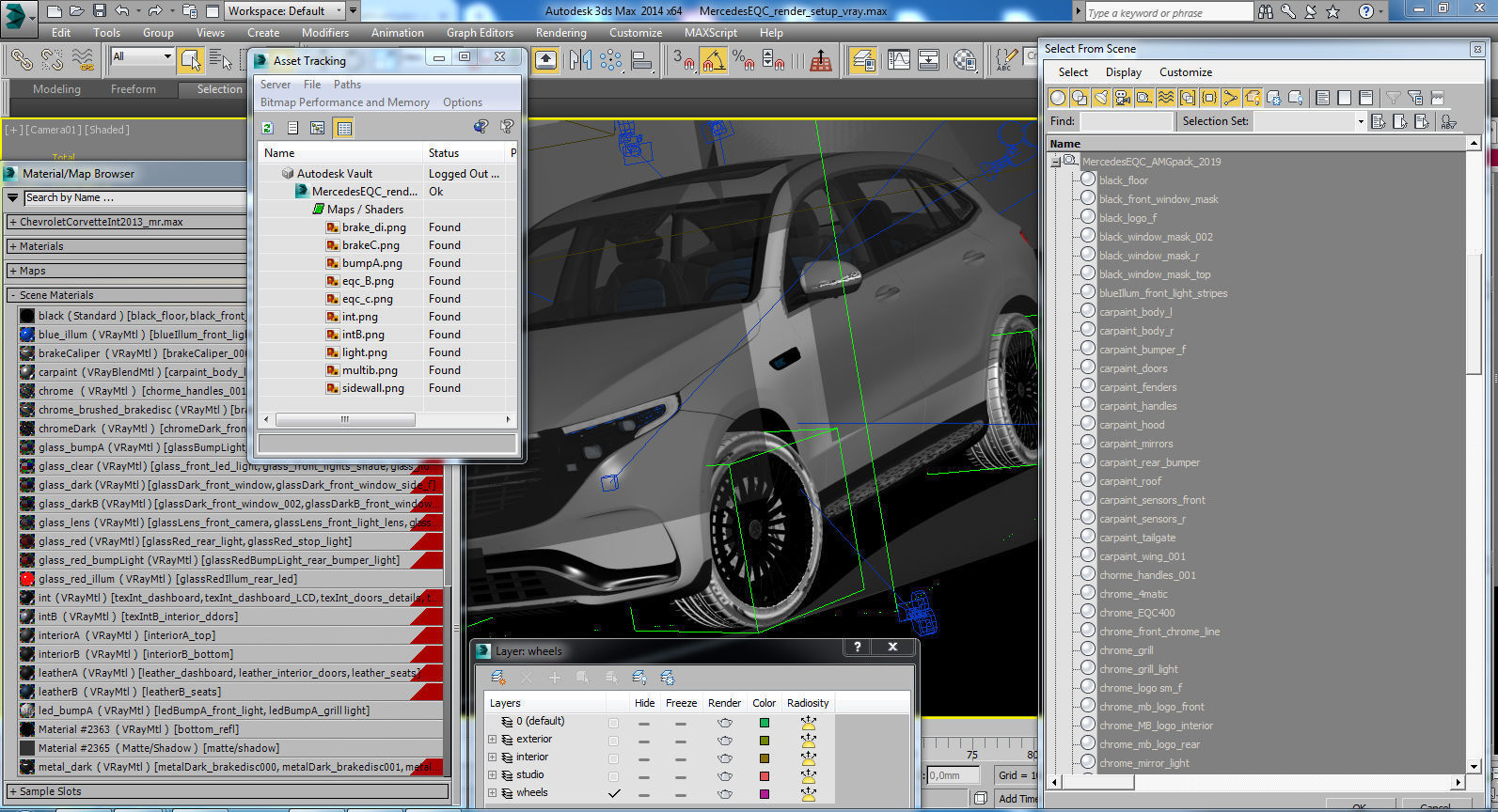Click the Name column header in Select From Scene
Screen dimensions: 1498x812
coord(1257,144)
